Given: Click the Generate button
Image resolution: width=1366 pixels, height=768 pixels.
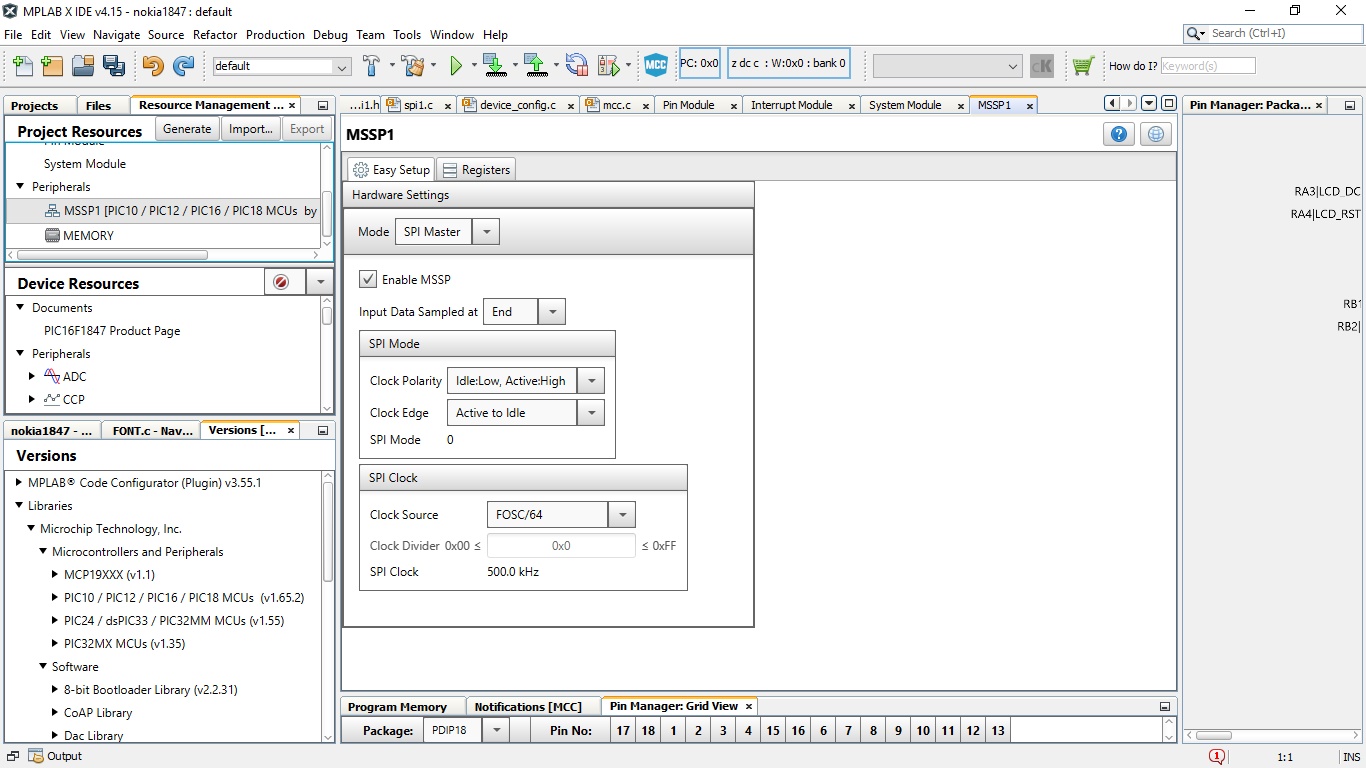Looking at the screenshot, I should [187, 129].
